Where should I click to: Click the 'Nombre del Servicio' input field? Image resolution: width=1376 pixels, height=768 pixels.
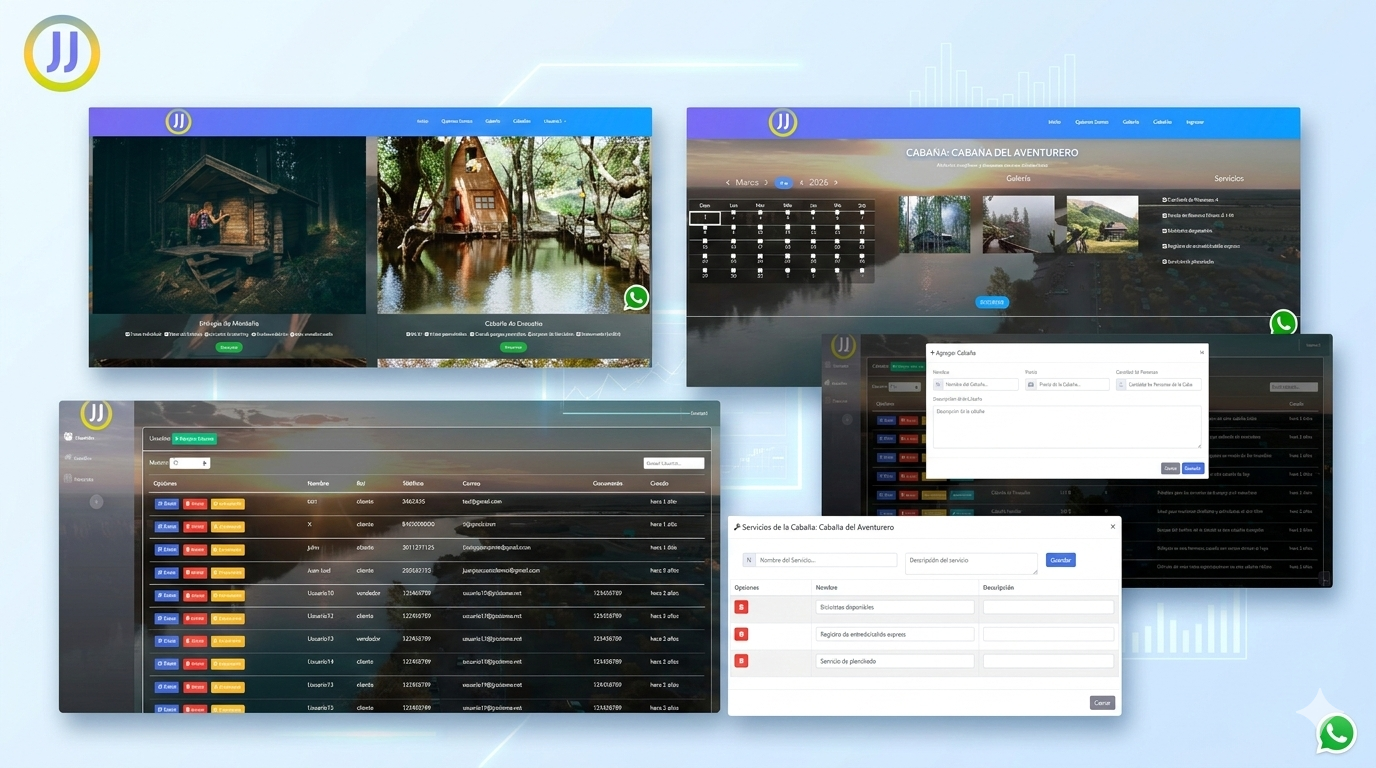(x=825, y=560)
